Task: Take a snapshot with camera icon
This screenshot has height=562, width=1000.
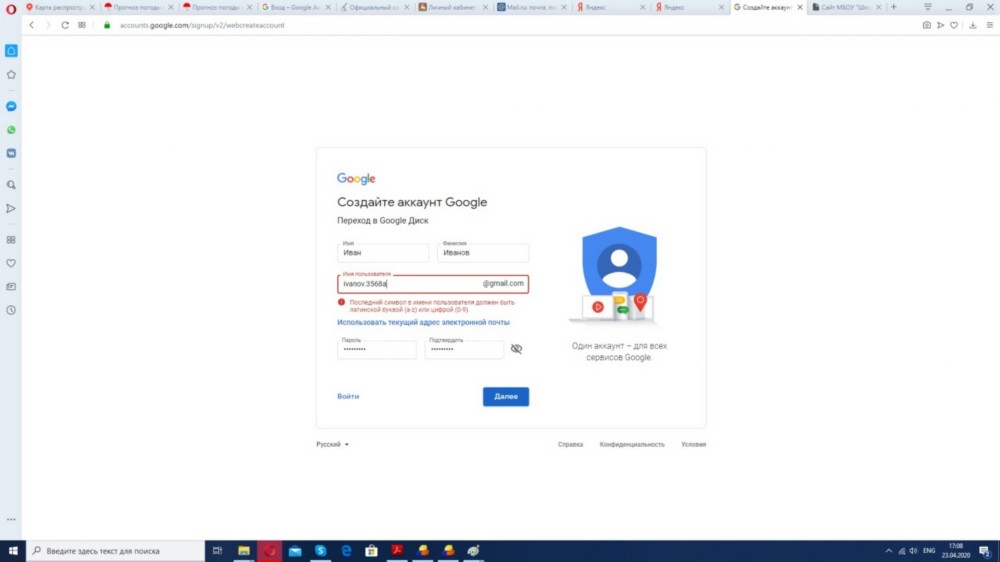Action: pos(926,25)
